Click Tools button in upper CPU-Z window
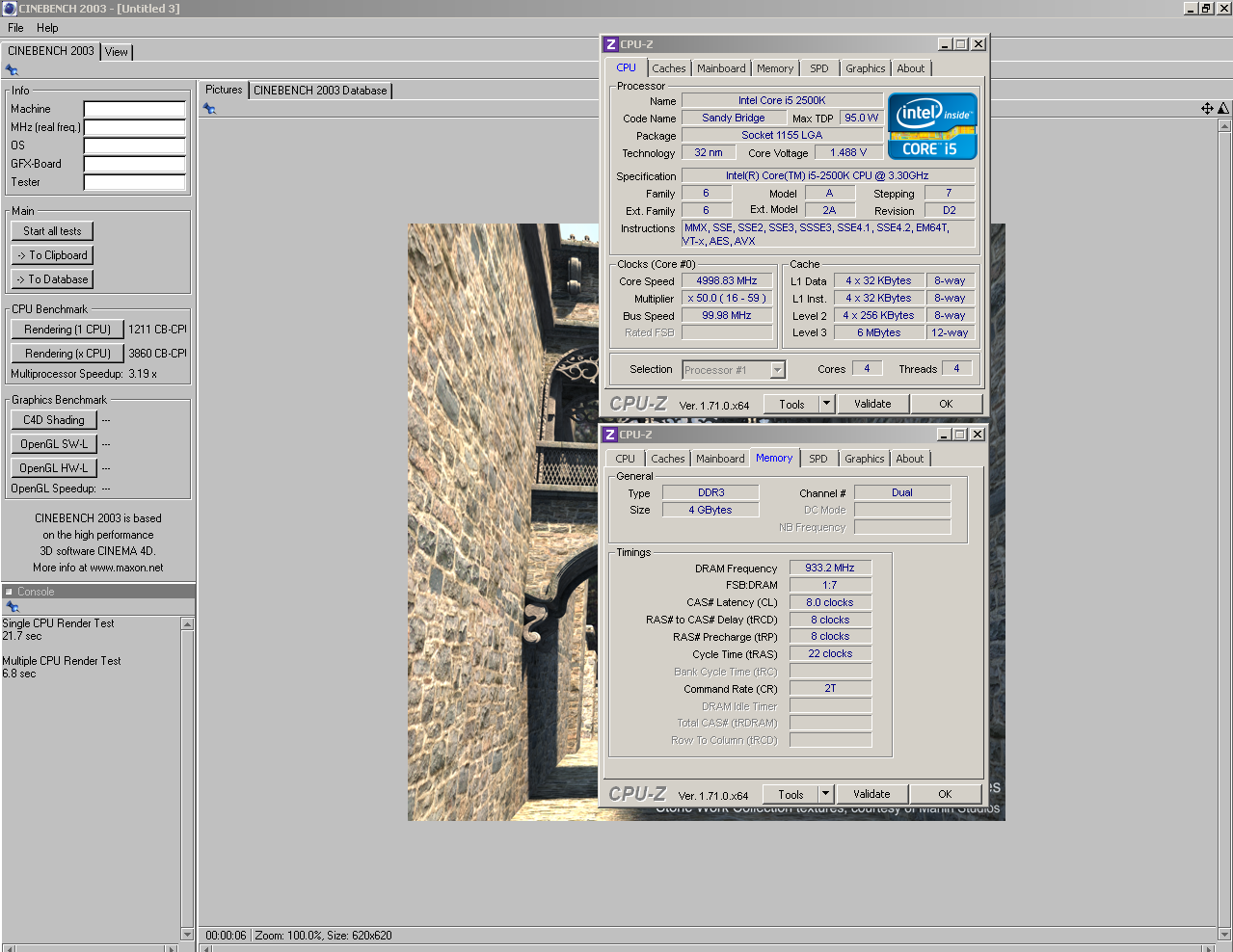 (791, 404)
